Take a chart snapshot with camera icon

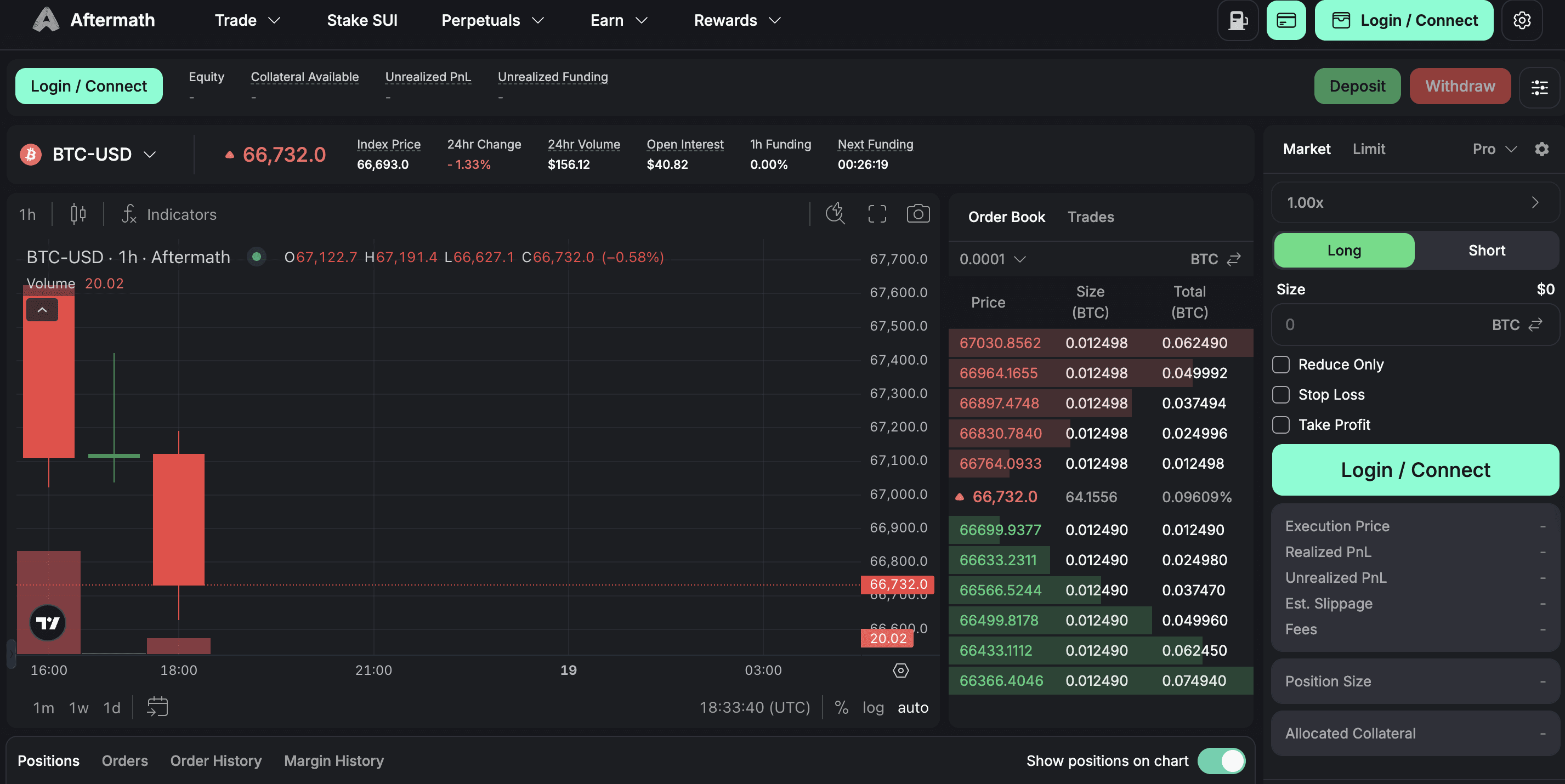point(918,214)
